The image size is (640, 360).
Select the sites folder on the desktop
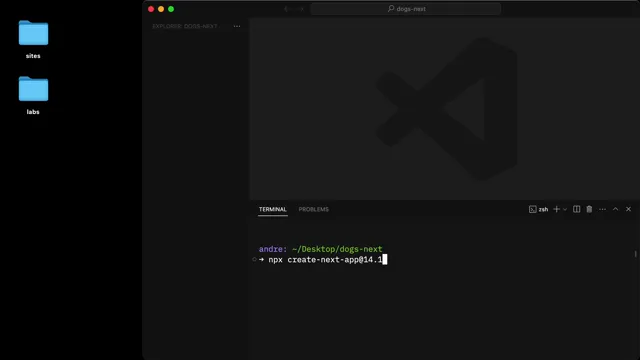33,40
